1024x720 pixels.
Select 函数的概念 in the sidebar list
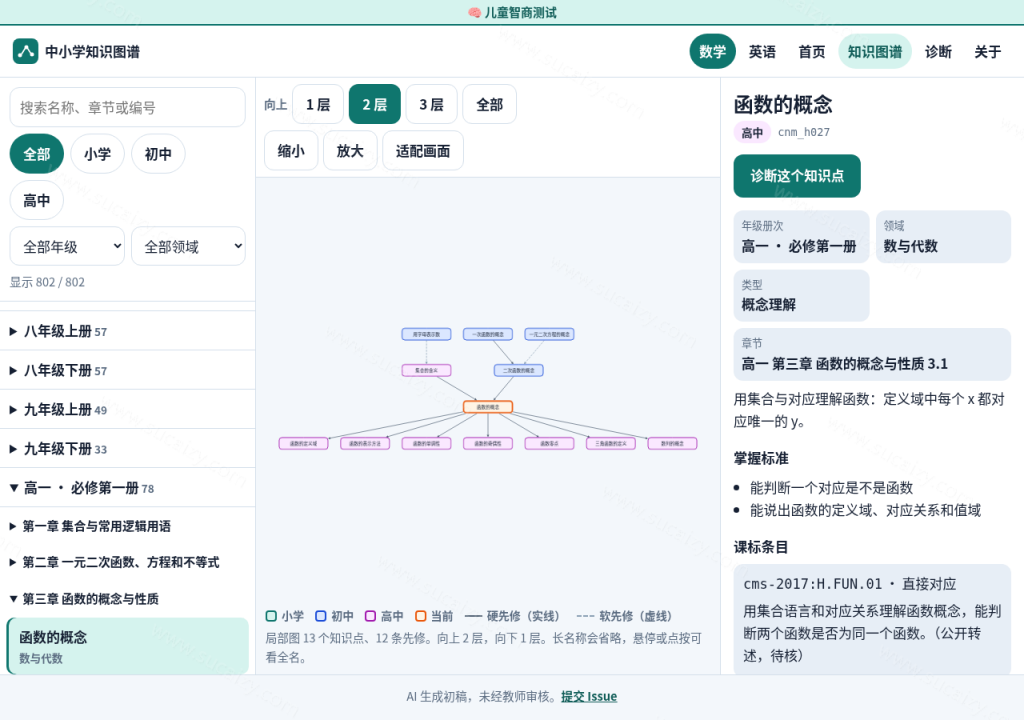127,646
